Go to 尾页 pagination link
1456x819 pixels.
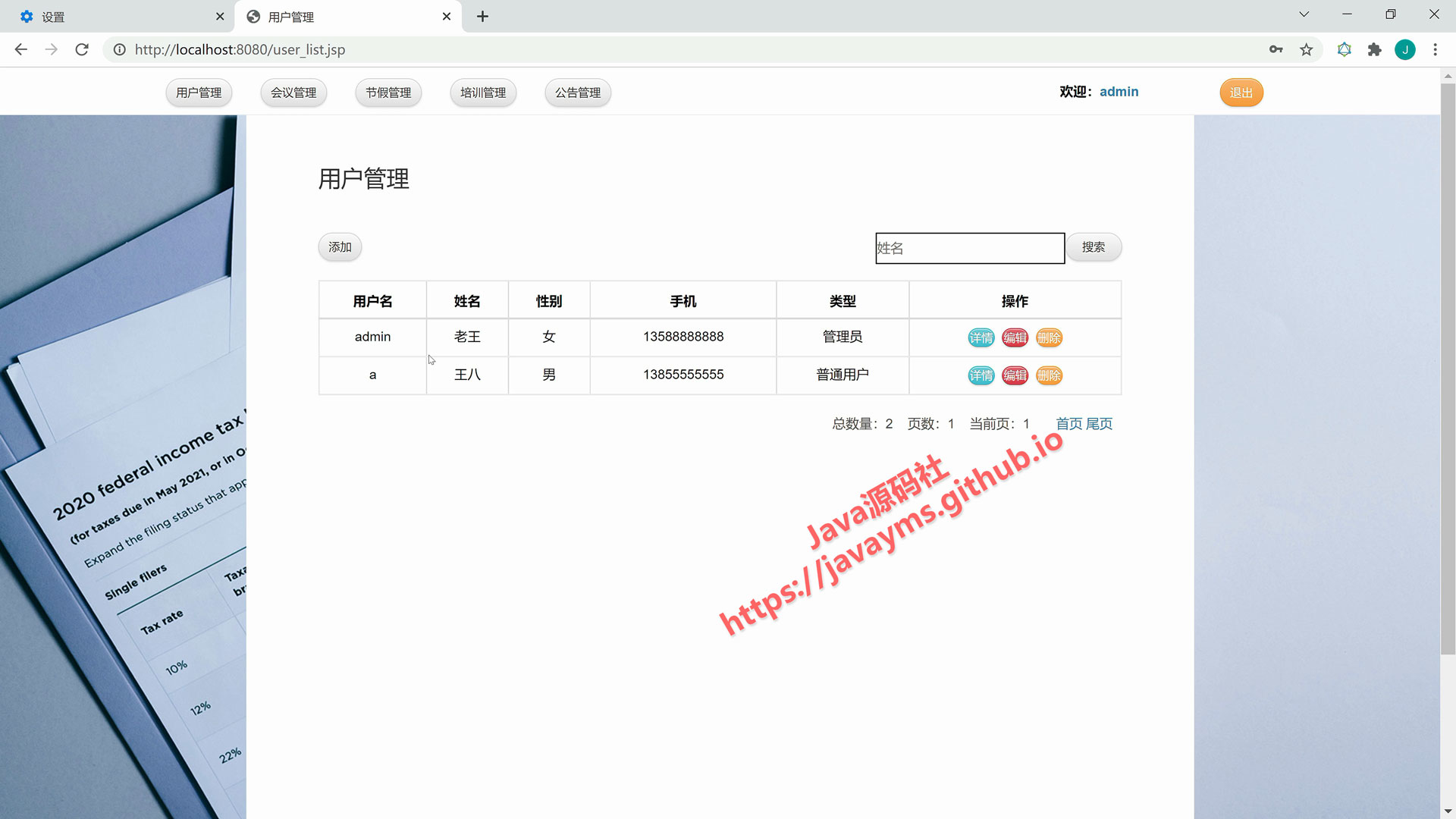click(1100, 424)
